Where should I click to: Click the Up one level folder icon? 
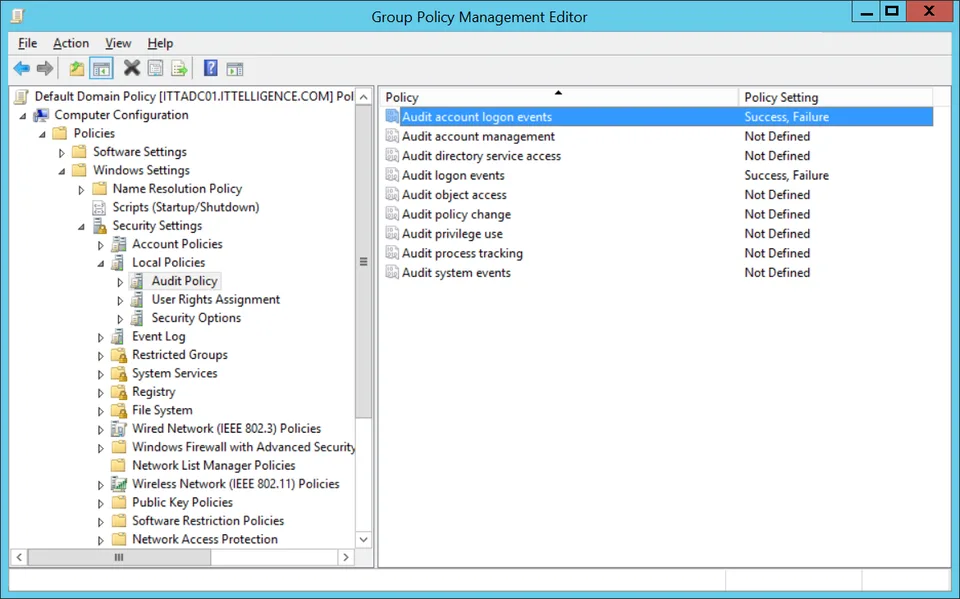tap(77, 69)
